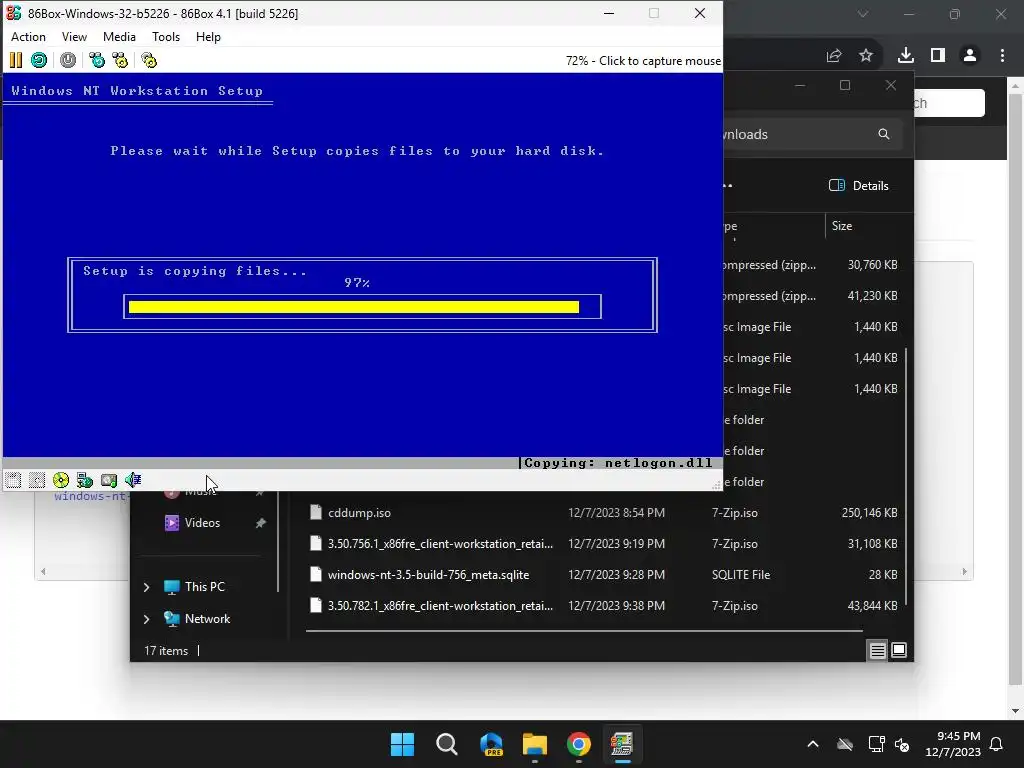Bookmark page with Chrome star icon
The height and width of the screenshot is (768, 1024).
[866, 56]
